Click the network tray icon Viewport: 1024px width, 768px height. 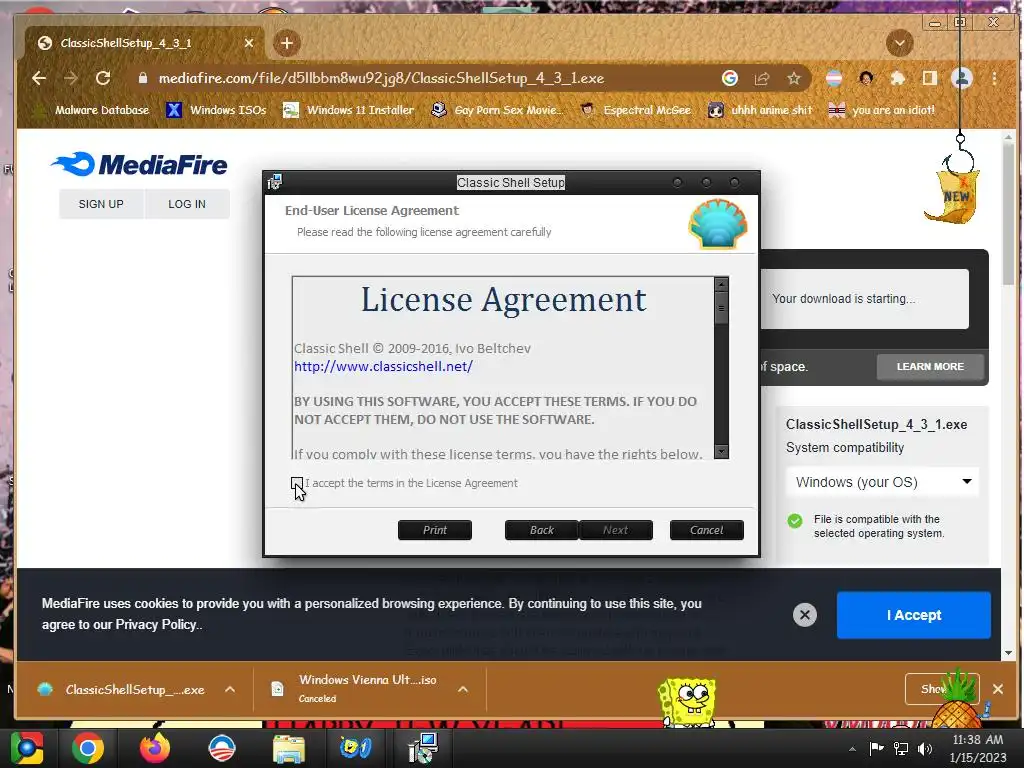901,749
